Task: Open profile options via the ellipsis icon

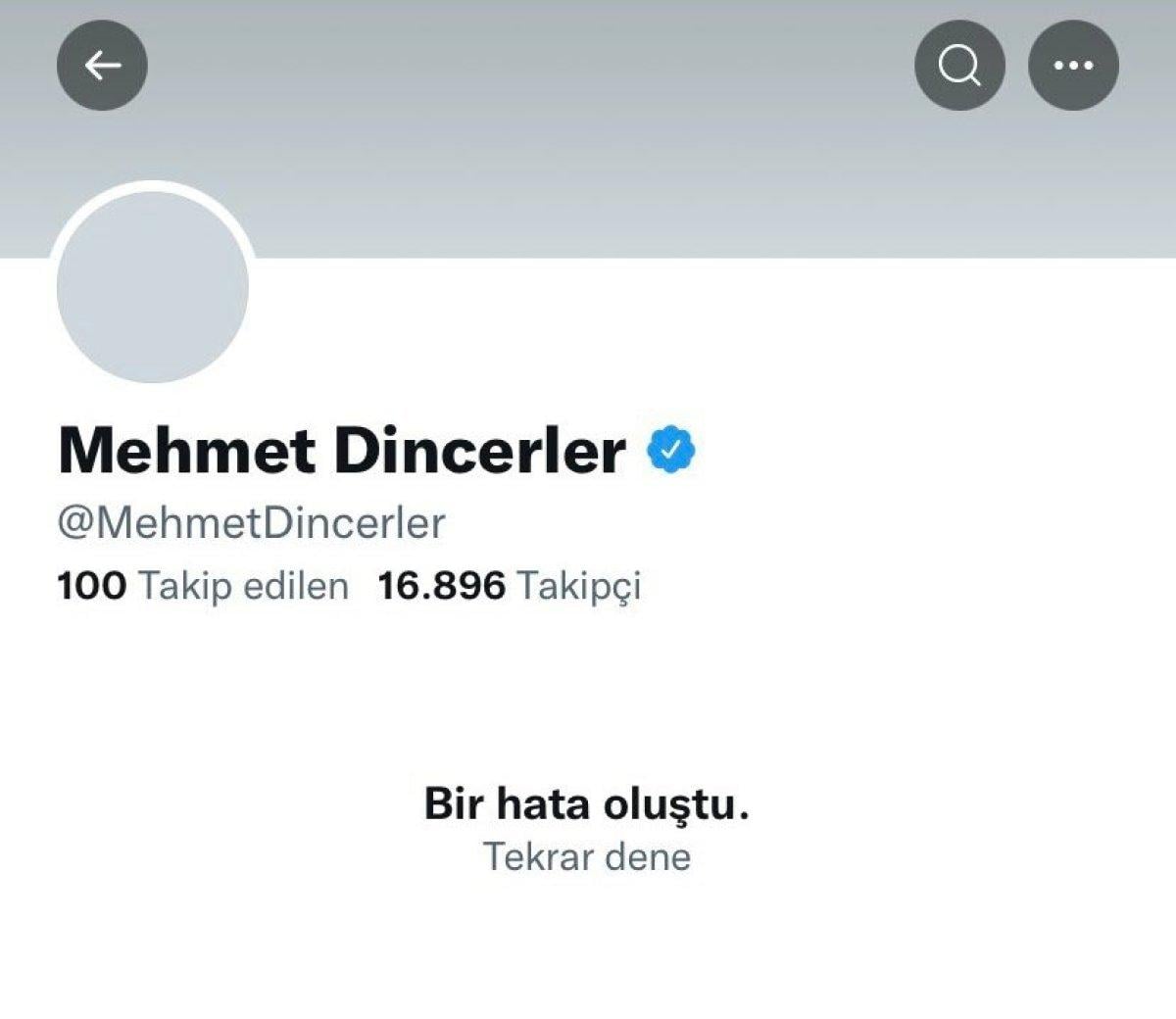Action: (x=1074, y=65)
